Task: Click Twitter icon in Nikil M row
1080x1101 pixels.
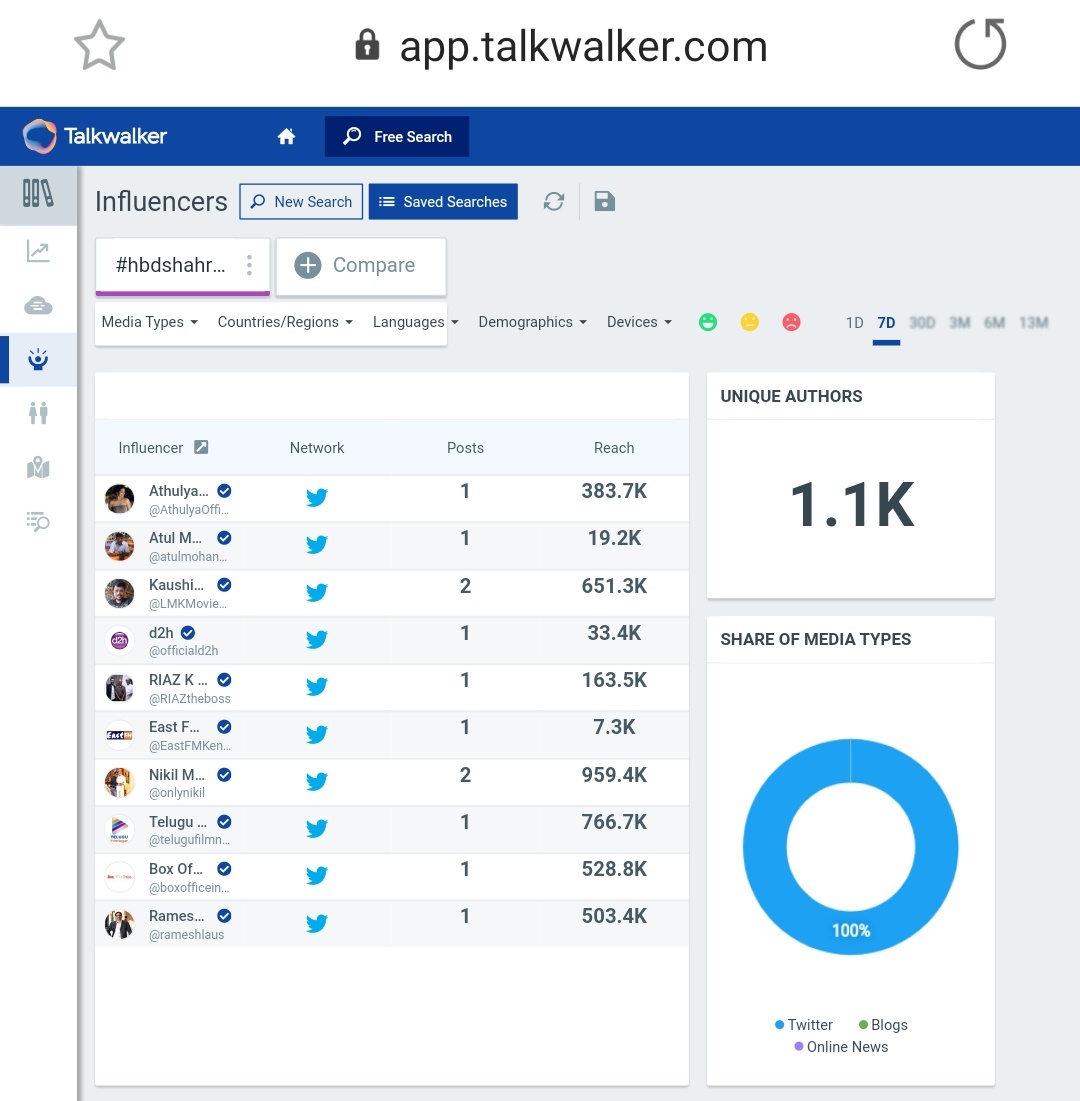Action: [317, 782]
